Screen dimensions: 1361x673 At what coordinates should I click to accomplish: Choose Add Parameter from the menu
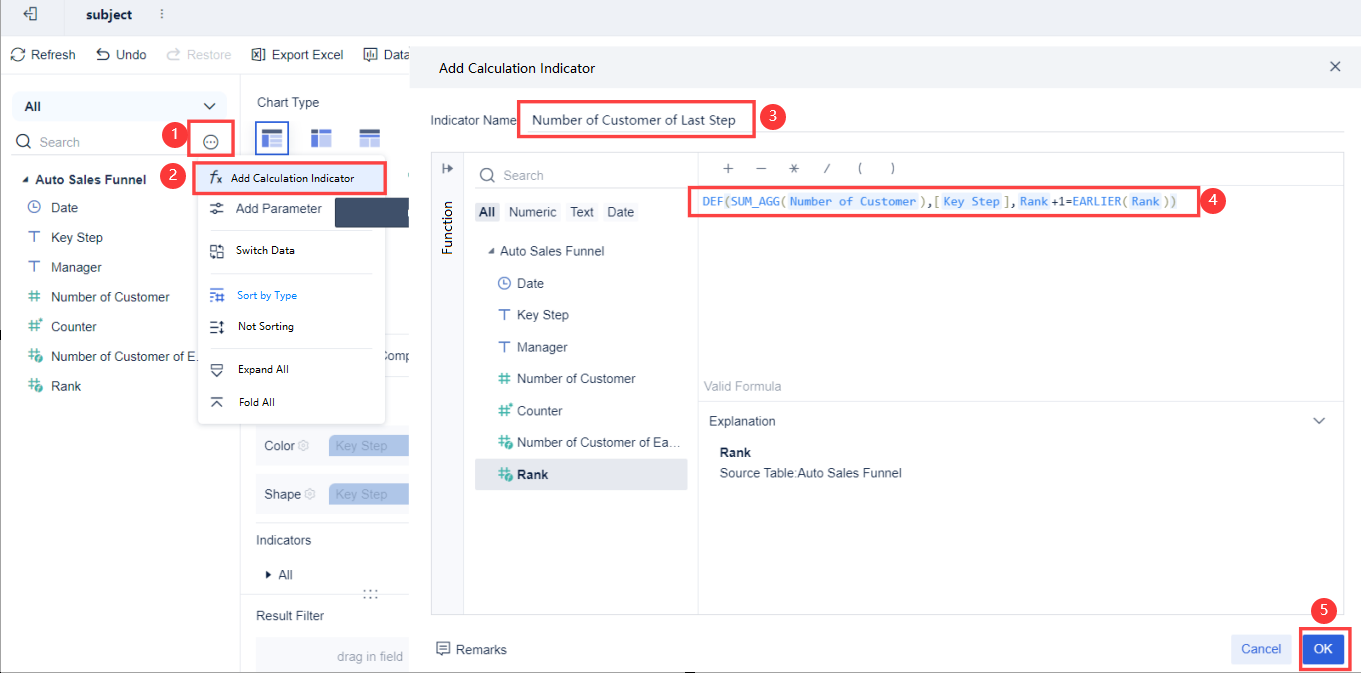coord(278,209)
